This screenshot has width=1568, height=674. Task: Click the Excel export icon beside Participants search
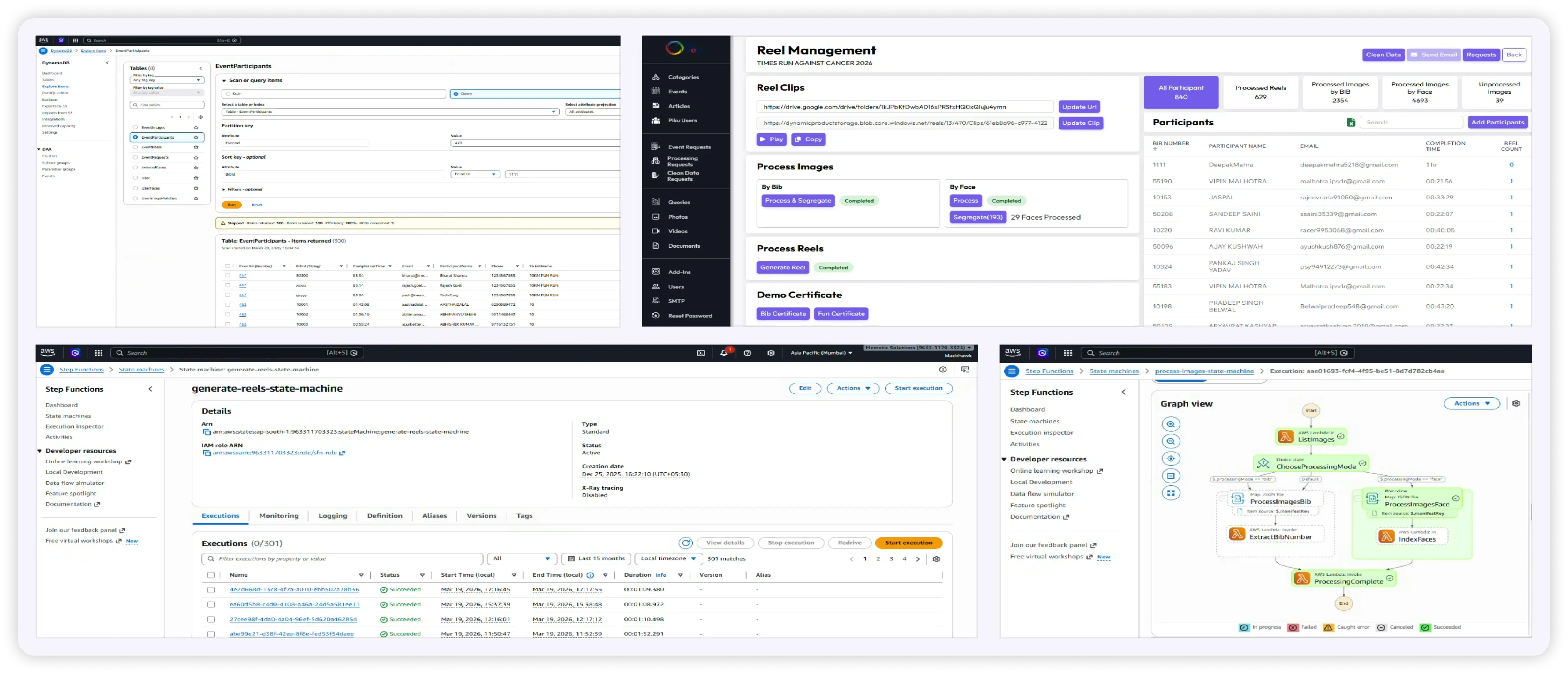click(x=1351, y=122)
